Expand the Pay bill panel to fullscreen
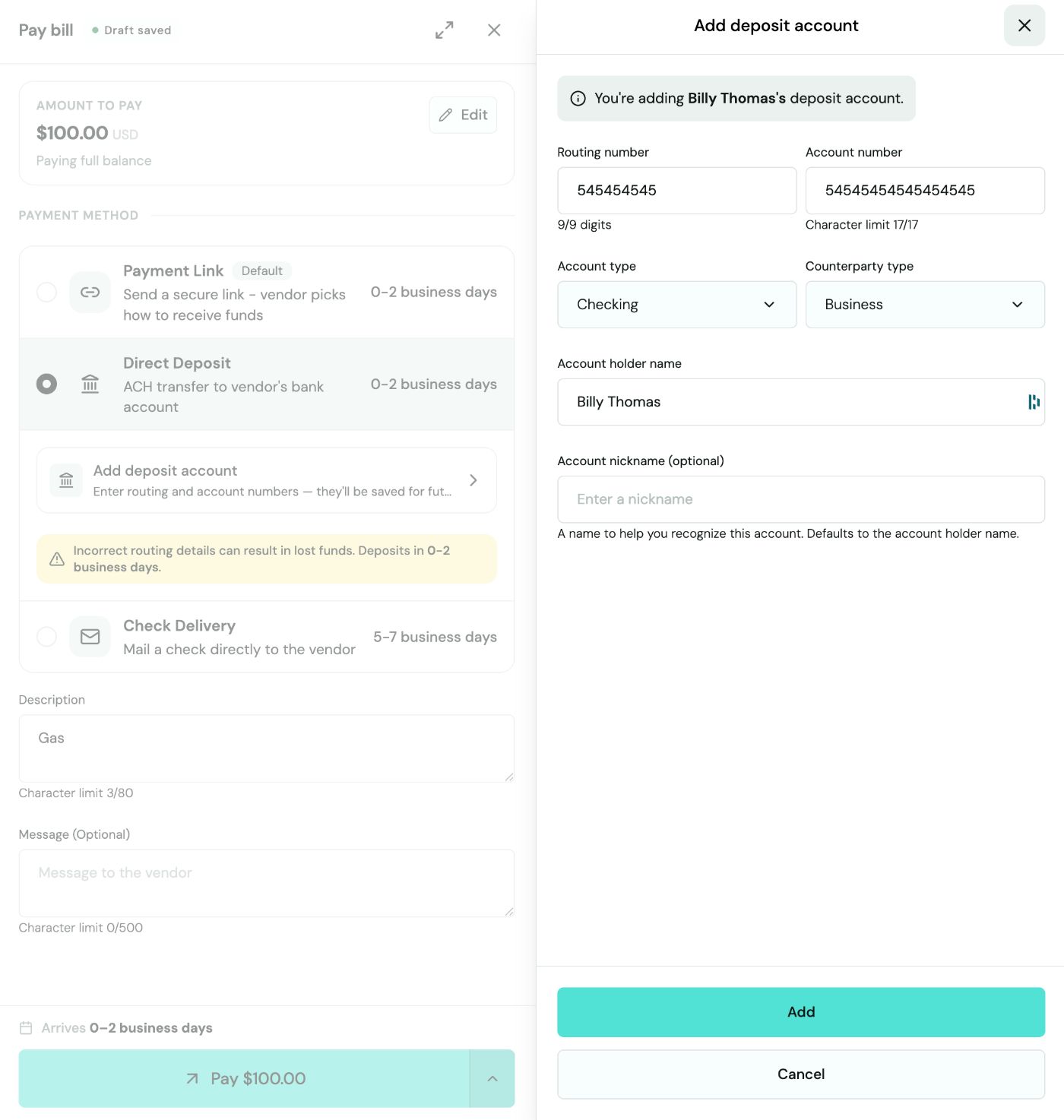This screenshot has width=1064, height=1120. click(445, 30)
